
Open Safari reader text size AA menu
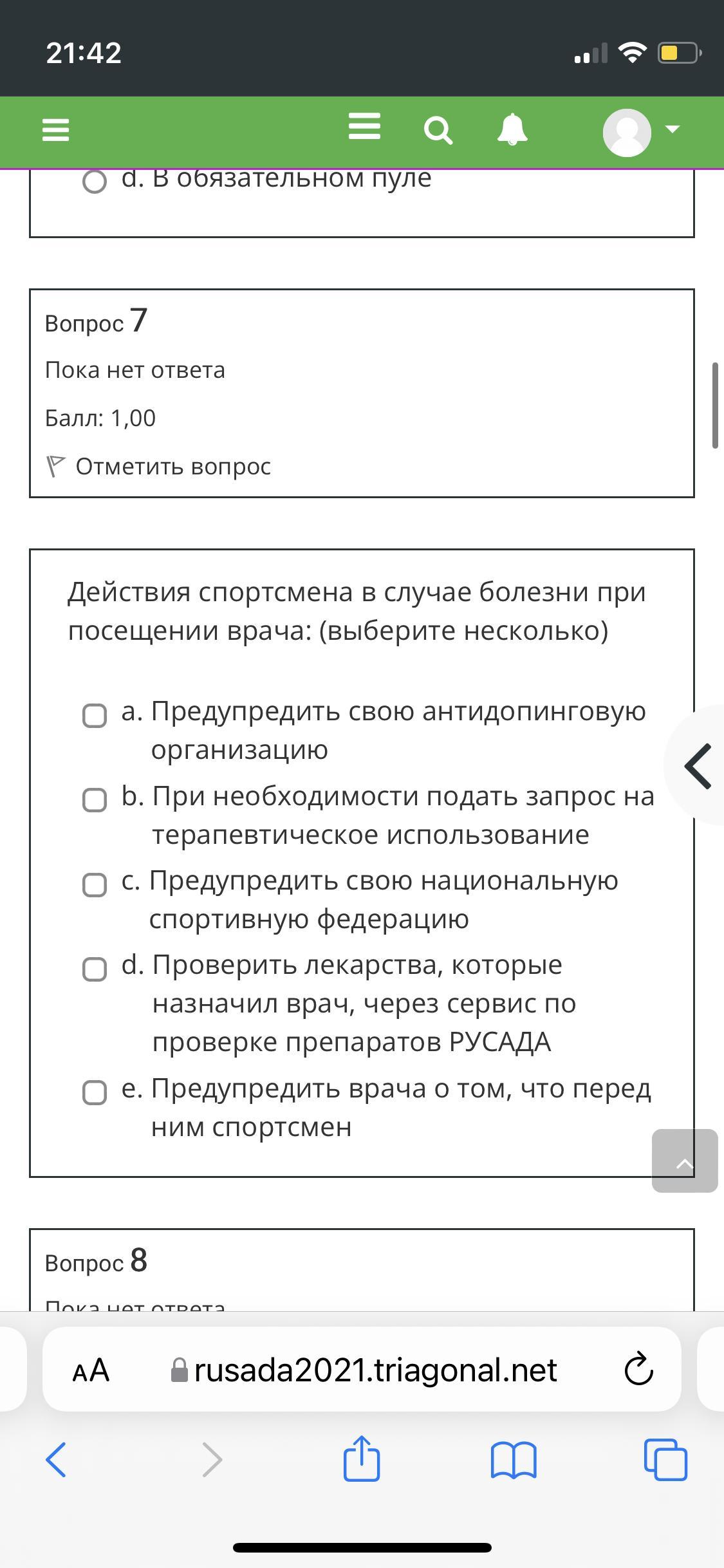click(x=91, y=1370)
